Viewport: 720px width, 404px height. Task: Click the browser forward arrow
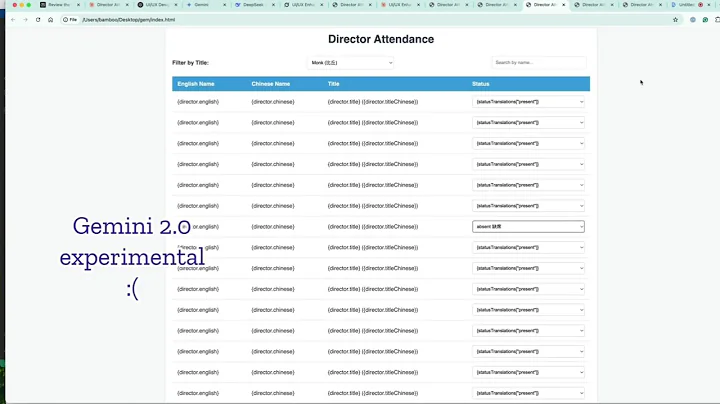pos(25,20)
